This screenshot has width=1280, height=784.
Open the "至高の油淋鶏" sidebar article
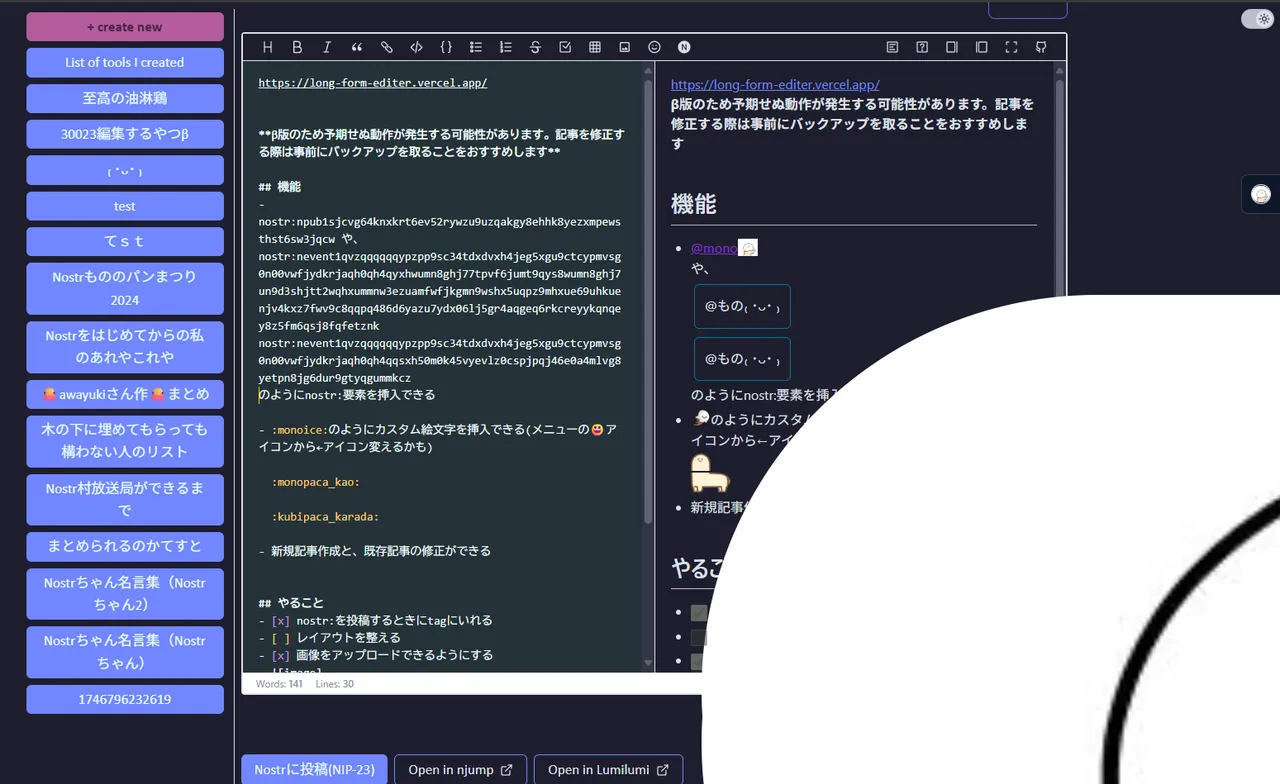tap(125, 98)
